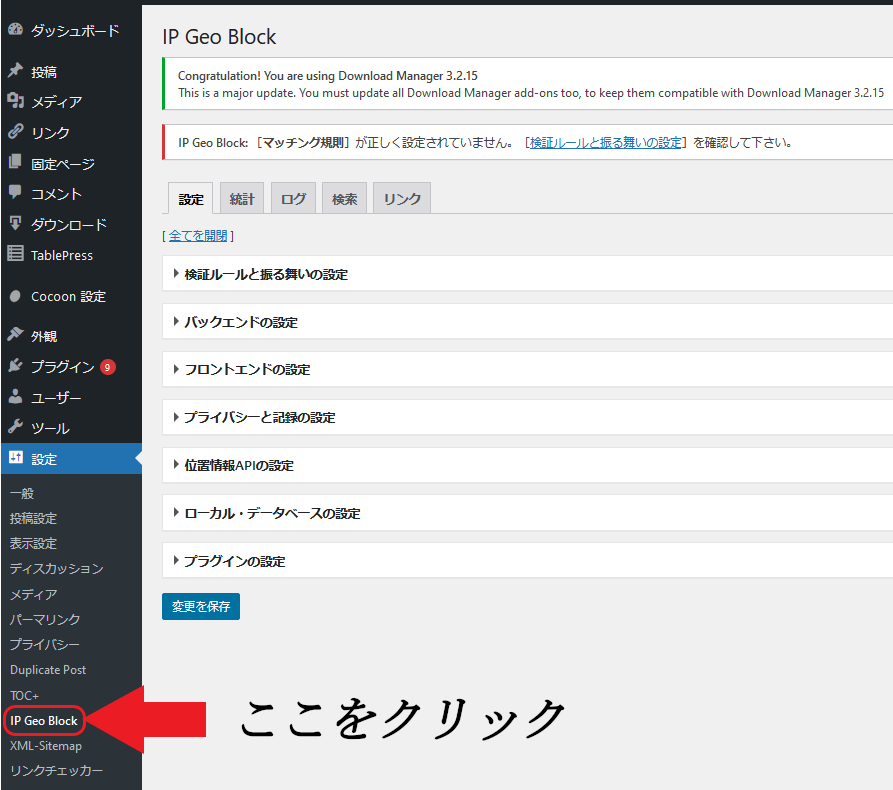Click the 固定ページ menu label
Screen dimensions: 893x790
coord(63,164)
